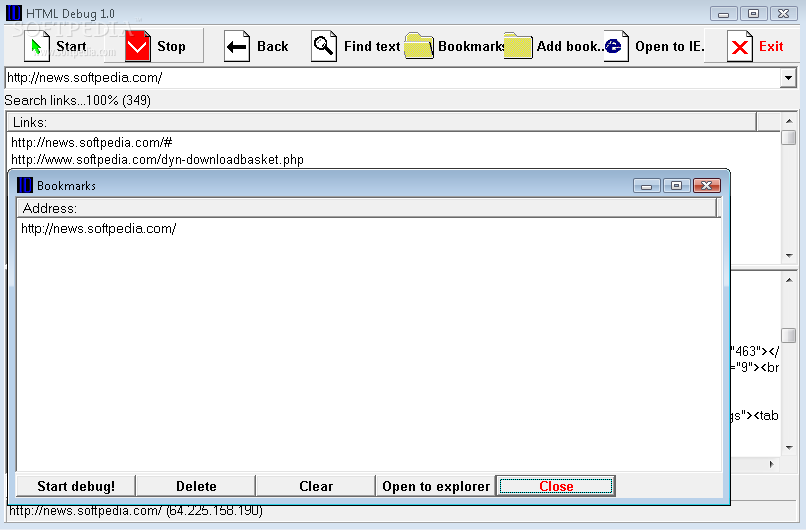The width and height of the screenshot is (806, 530).
Task: Select the dyn-downloadbasket.php link row
Action: 157,159
